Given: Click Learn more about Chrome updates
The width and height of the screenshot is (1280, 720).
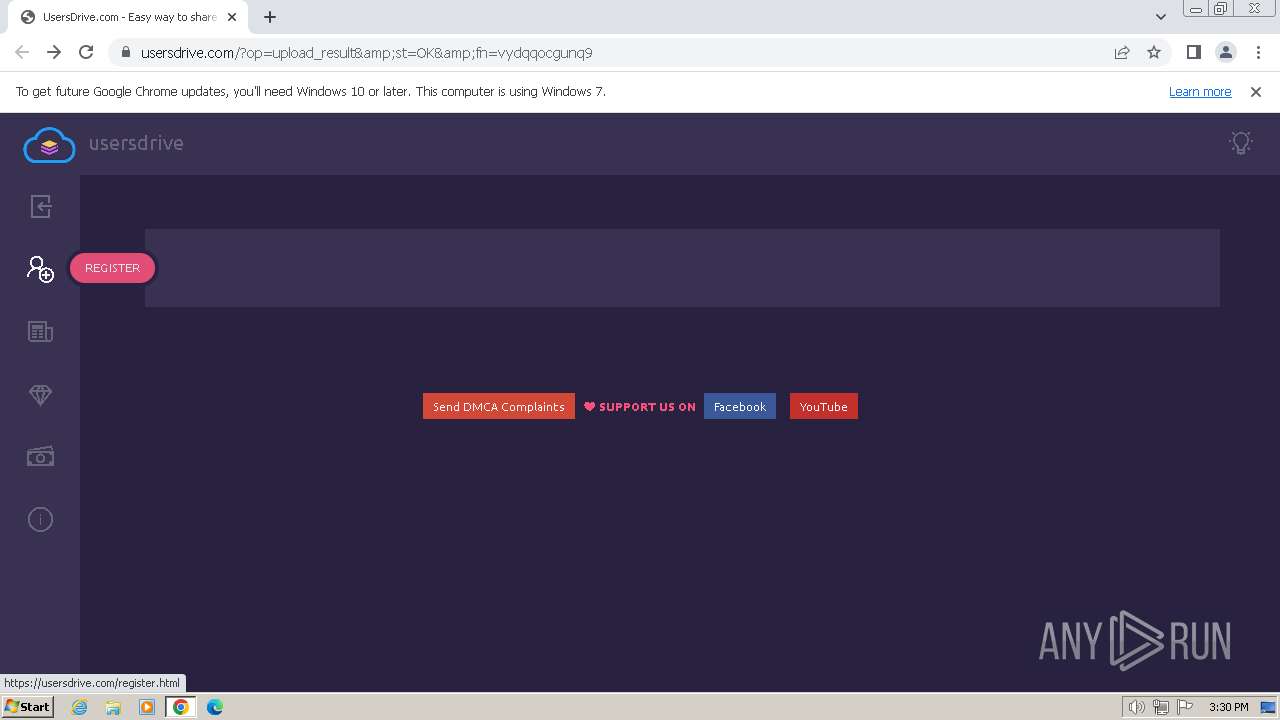Looking at the screenshot, I should [x=1200, y=91].
